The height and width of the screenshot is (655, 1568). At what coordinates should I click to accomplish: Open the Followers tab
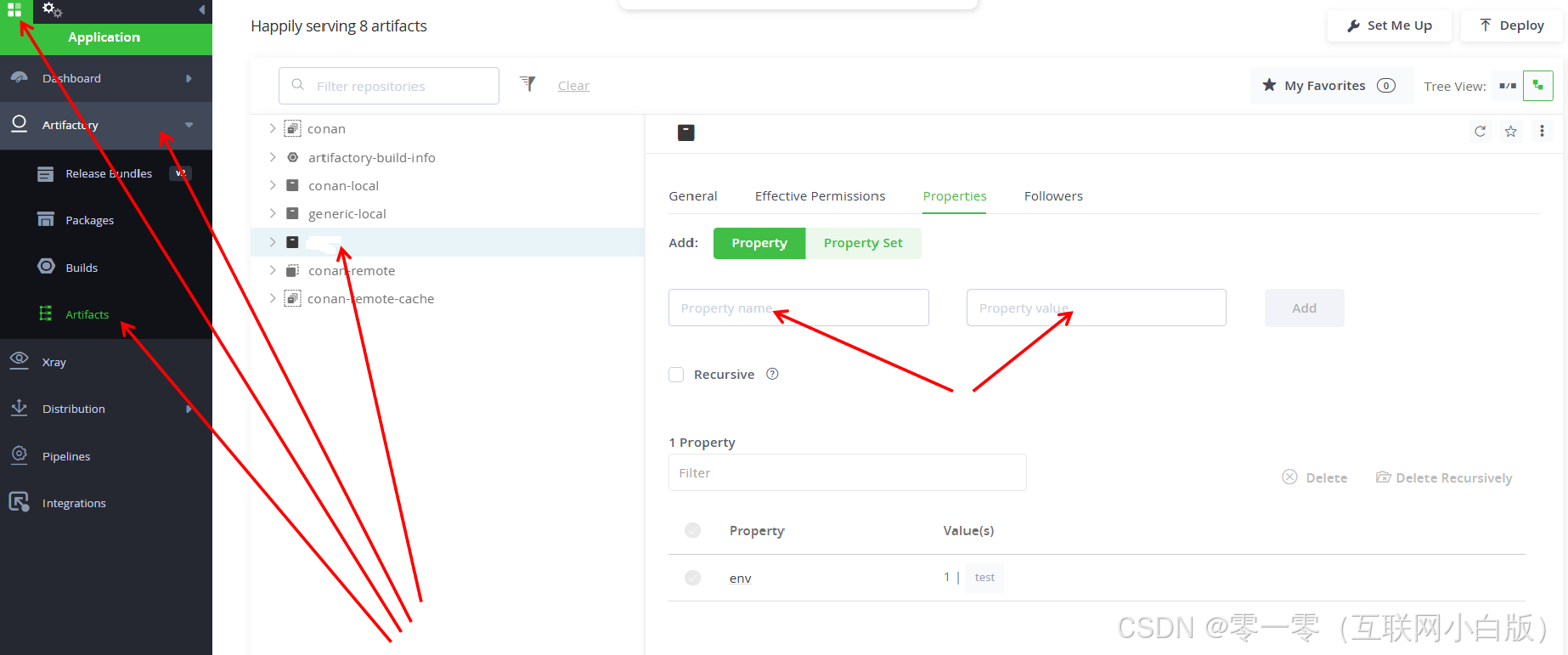click(x=1053, y=196)
